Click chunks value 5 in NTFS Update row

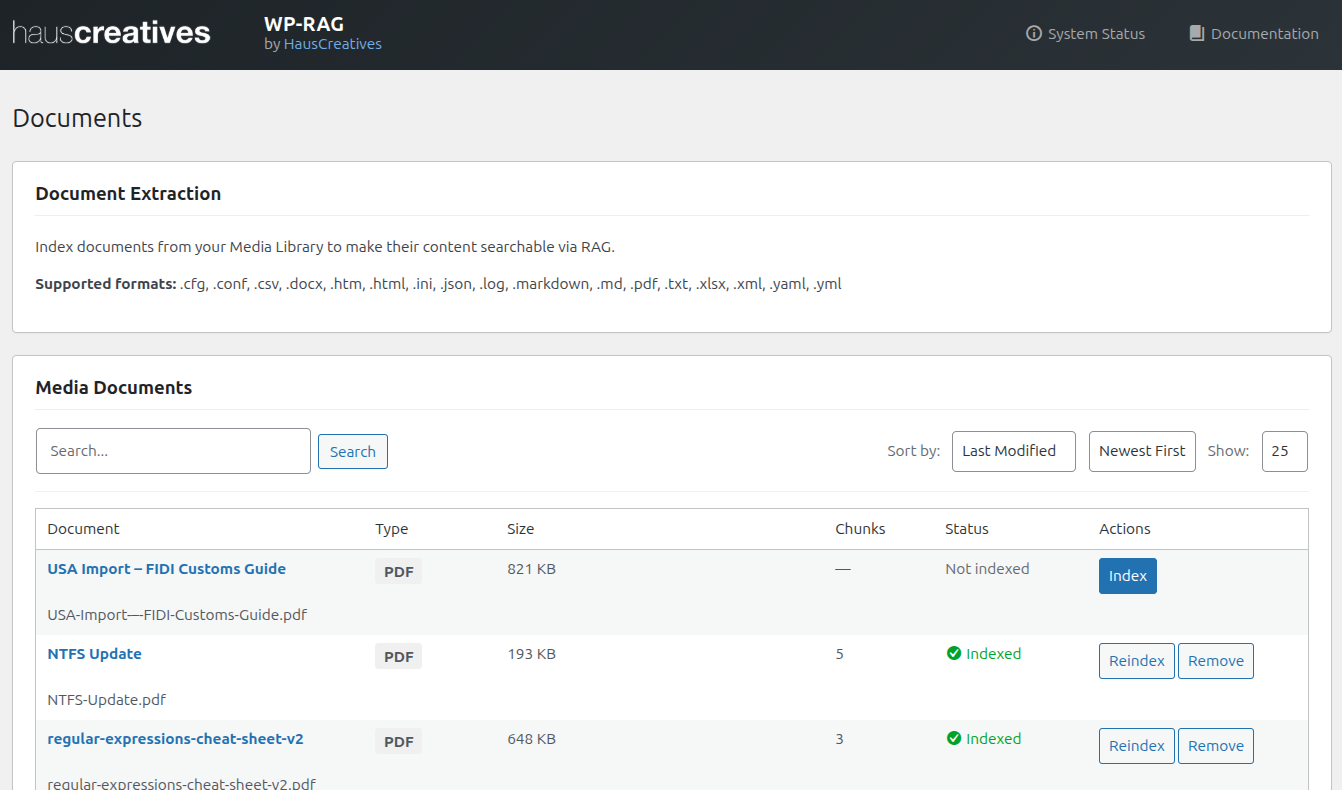[840, 654]
